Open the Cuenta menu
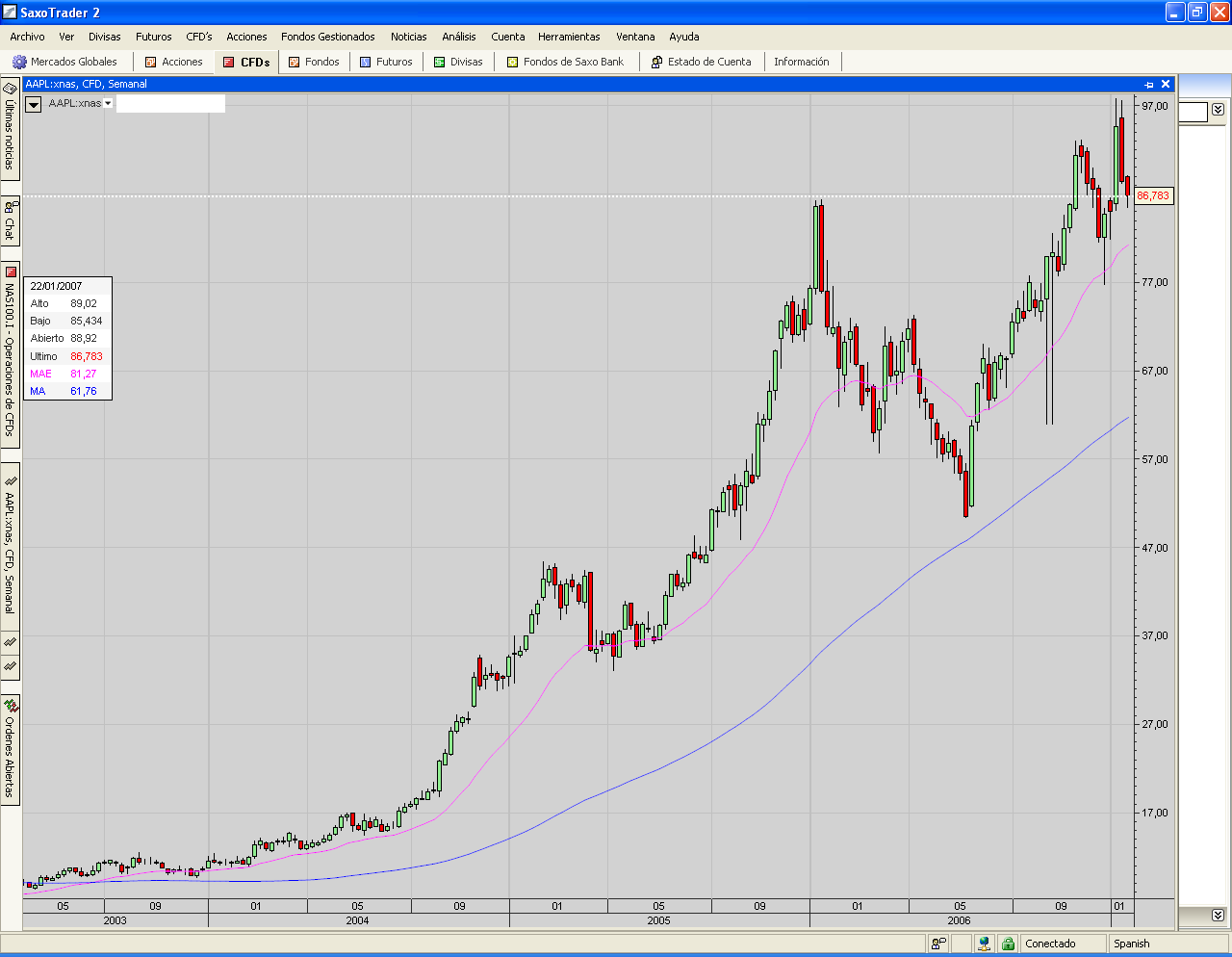 pyautogui.click(x=508, y=37)
